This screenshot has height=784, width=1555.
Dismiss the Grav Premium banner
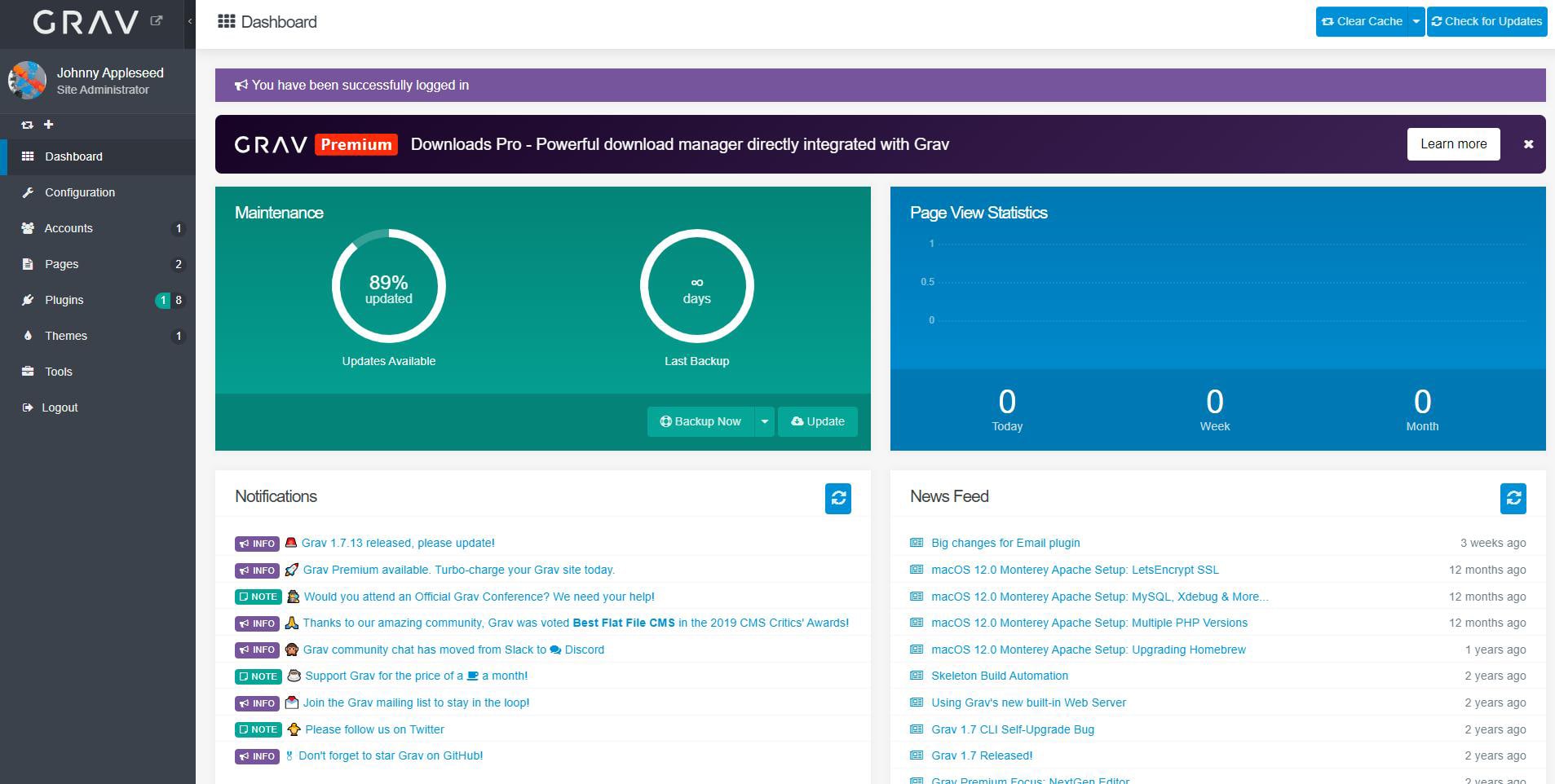(x=1528, y=144)
